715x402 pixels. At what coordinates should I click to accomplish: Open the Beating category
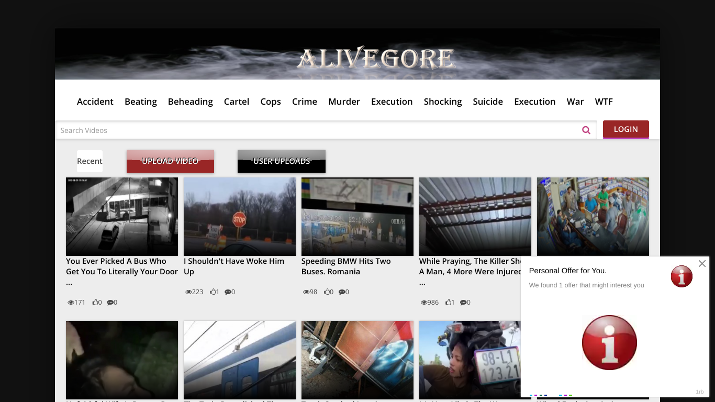click(x=140, y=102)
